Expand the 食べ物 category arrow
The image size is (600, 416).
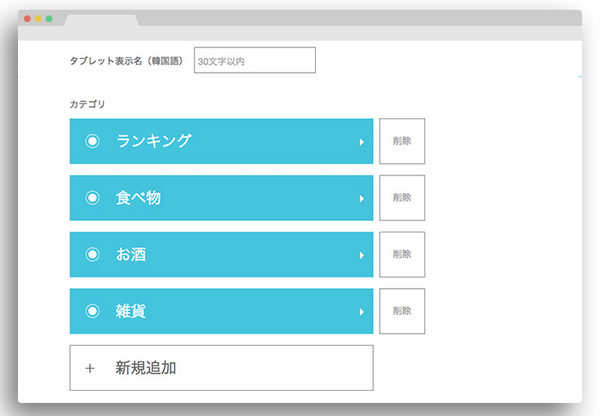pos(361,199)
